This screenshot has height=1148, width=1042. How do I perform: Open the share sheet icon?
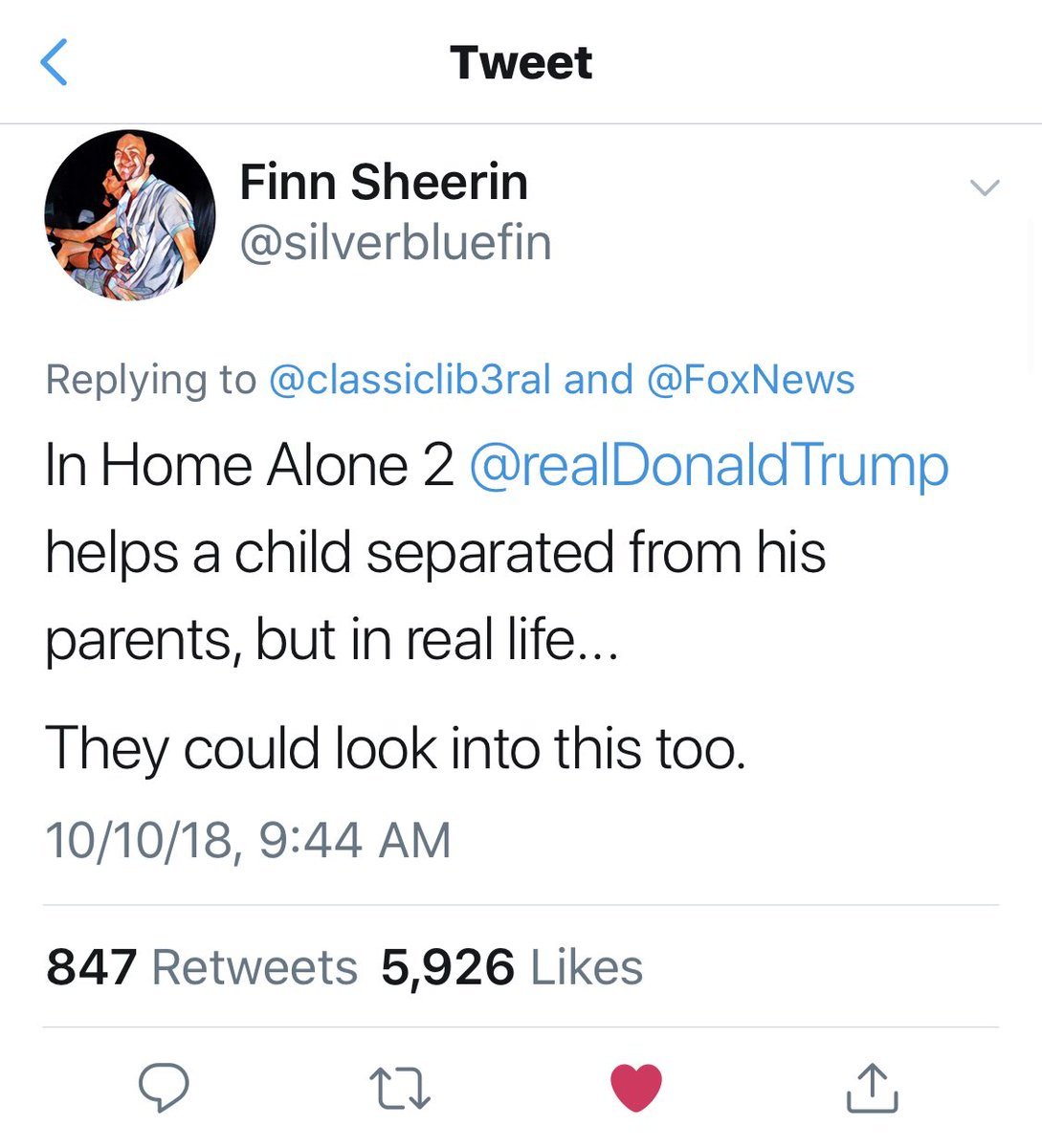point(872,1088)
